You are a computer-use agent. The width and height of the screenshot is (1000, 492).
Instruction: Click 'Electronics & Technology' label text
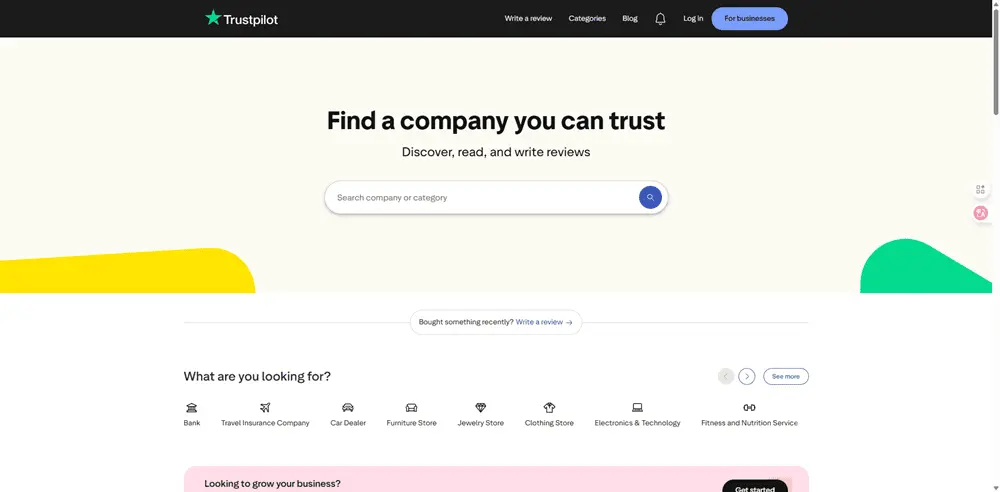(x=637, y=423)
